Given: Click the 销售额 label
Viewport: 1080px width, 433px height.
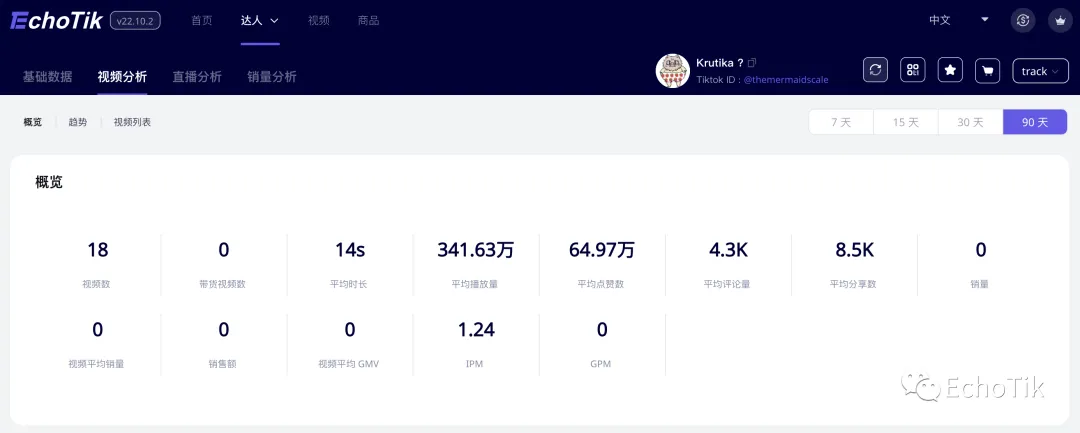Looking at the screenshot, I should click(x=222, y=363).
